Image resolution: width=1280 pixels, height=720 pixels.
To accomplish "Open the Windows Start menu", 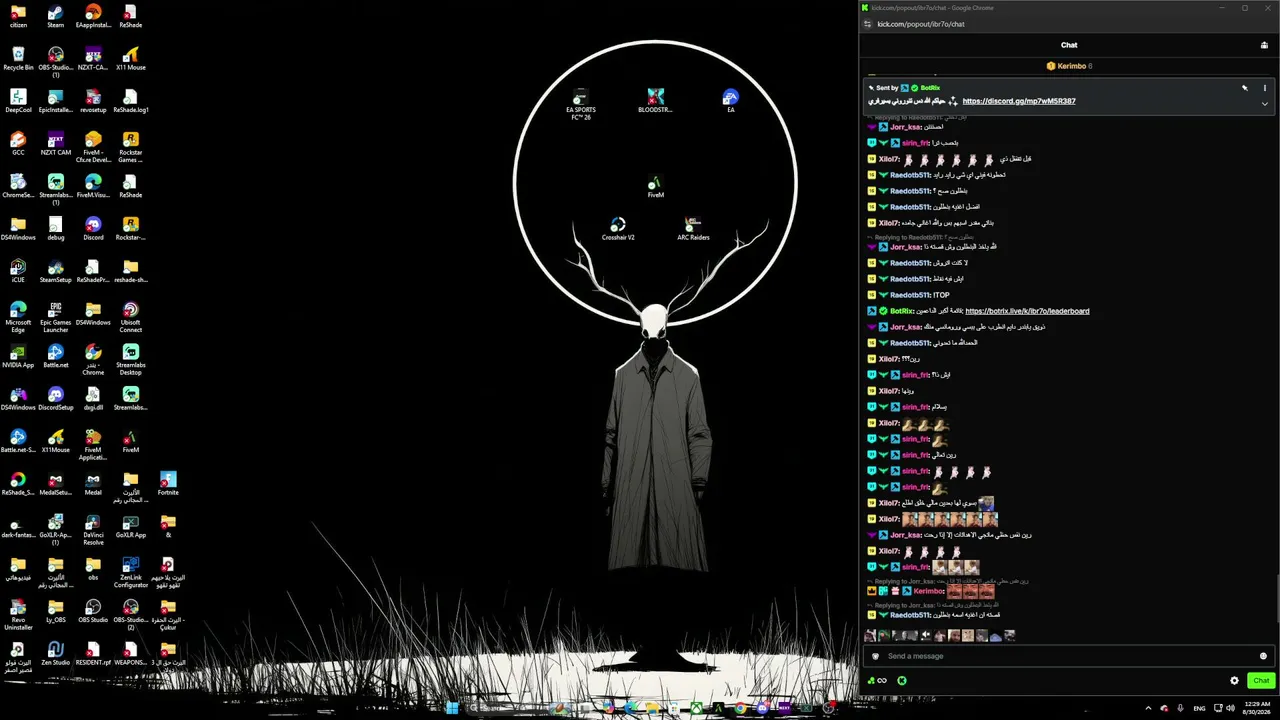I will [x=452, y=708].
